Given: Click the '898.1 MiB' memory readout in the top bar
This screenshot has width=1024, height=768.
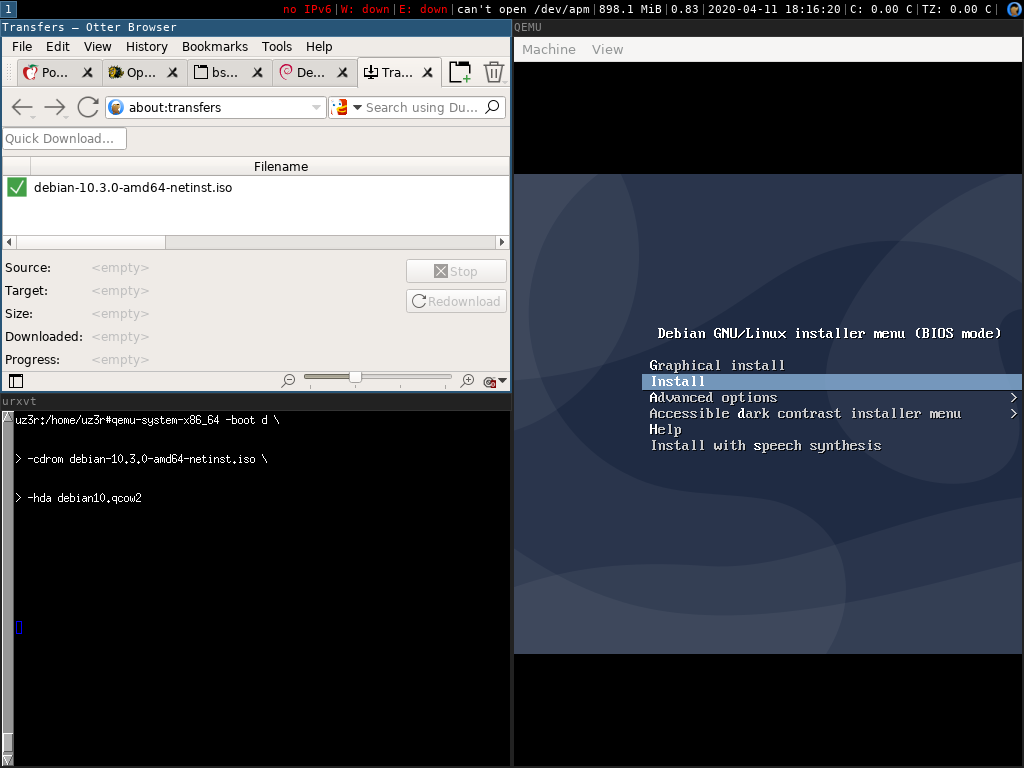Looking at the screenshot, I should point(630,9).
